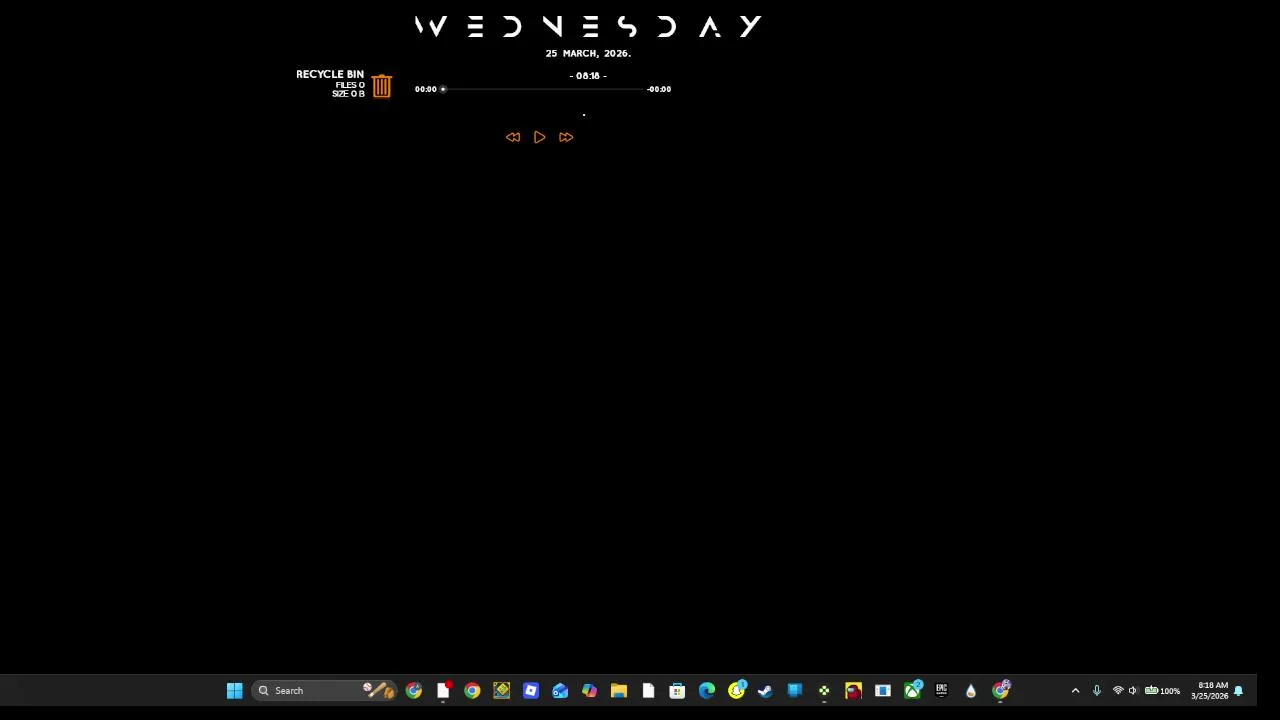Screen dimensions: 1280x720
Task: Launch Epic Games from the taskbar
Action: click(941, 690)
